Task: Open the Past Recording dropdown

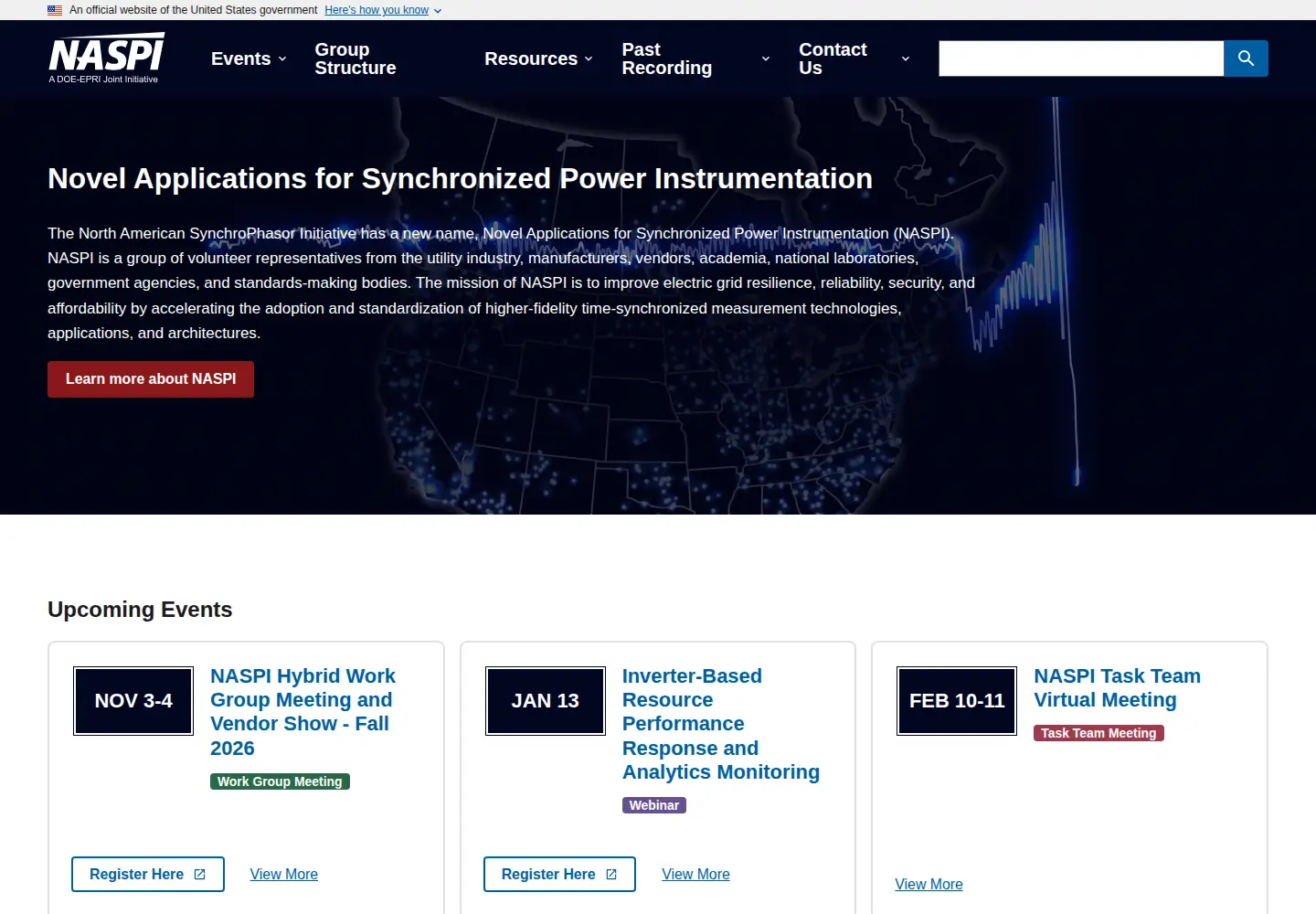Action: tap(695, 58)
